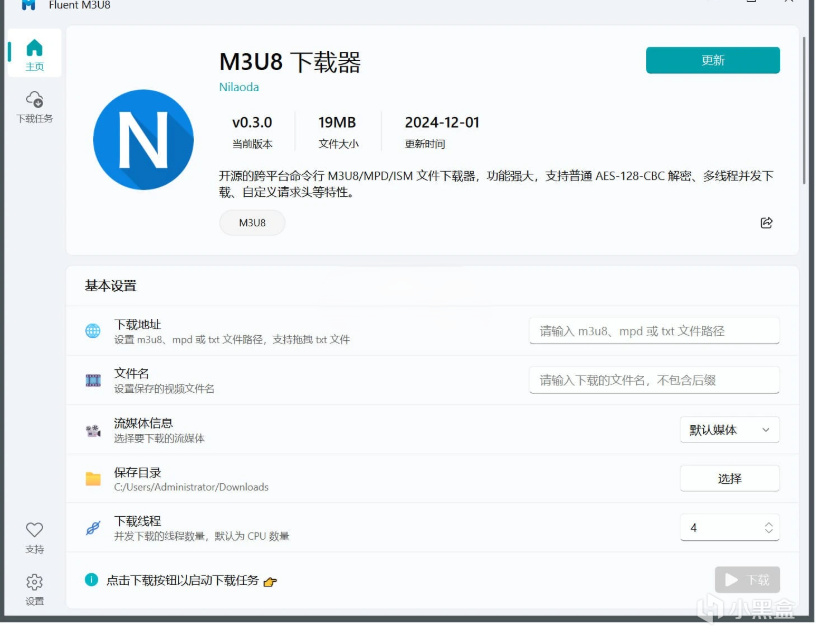The height and width of the screenshot is (640, 819).
Task: Click the globe icon beside 下载地址
Action: tap(93, 331)
